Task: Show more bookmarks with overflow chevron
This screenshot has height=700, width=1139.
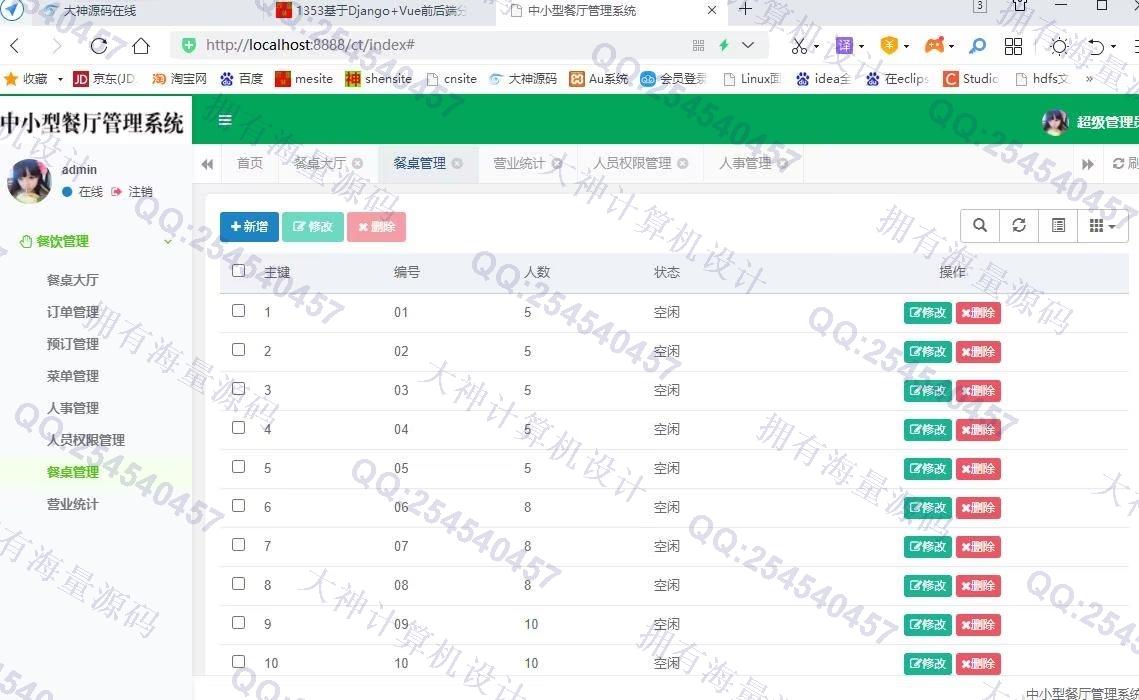Action: pyautogui.click(x=1089, y=78)
